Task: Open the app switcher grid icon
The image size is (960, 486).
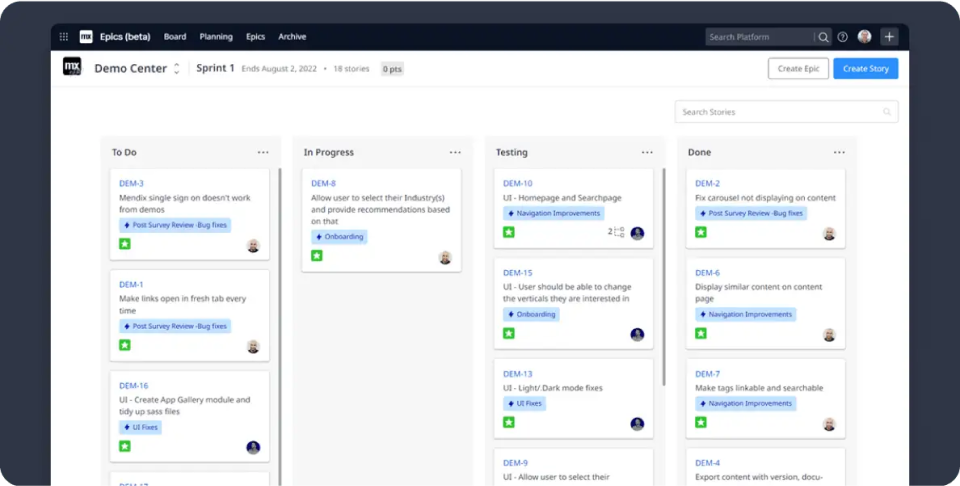Action: (x=64, y=37)
